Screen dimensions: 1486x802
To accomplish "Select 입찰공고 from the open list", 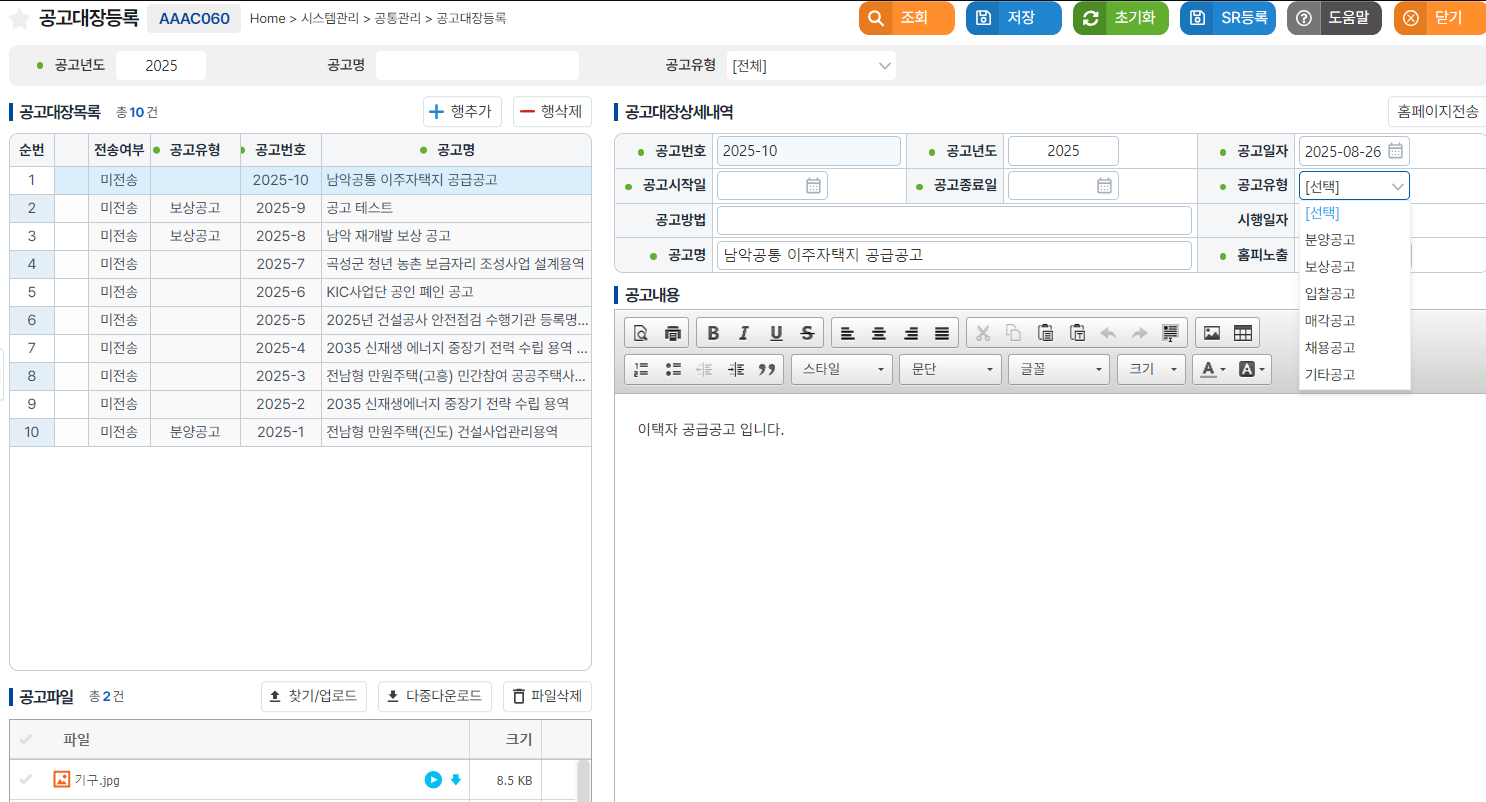I will (x=1330, y=294).
